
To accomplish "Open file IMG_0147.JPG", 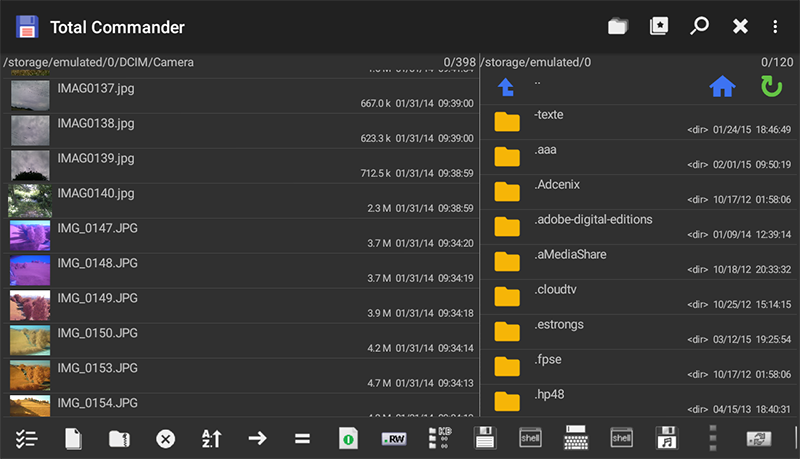I will tap(241, 236).
